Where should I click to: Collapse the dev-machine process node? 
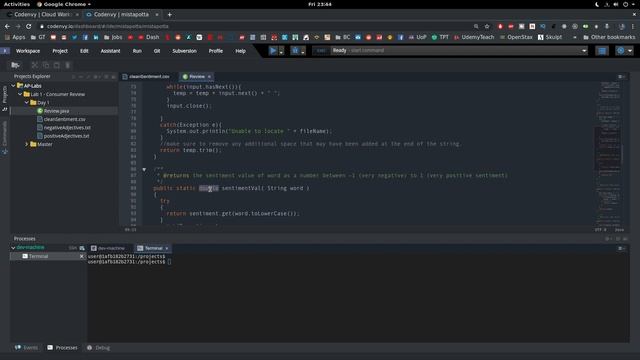[13, 248]
